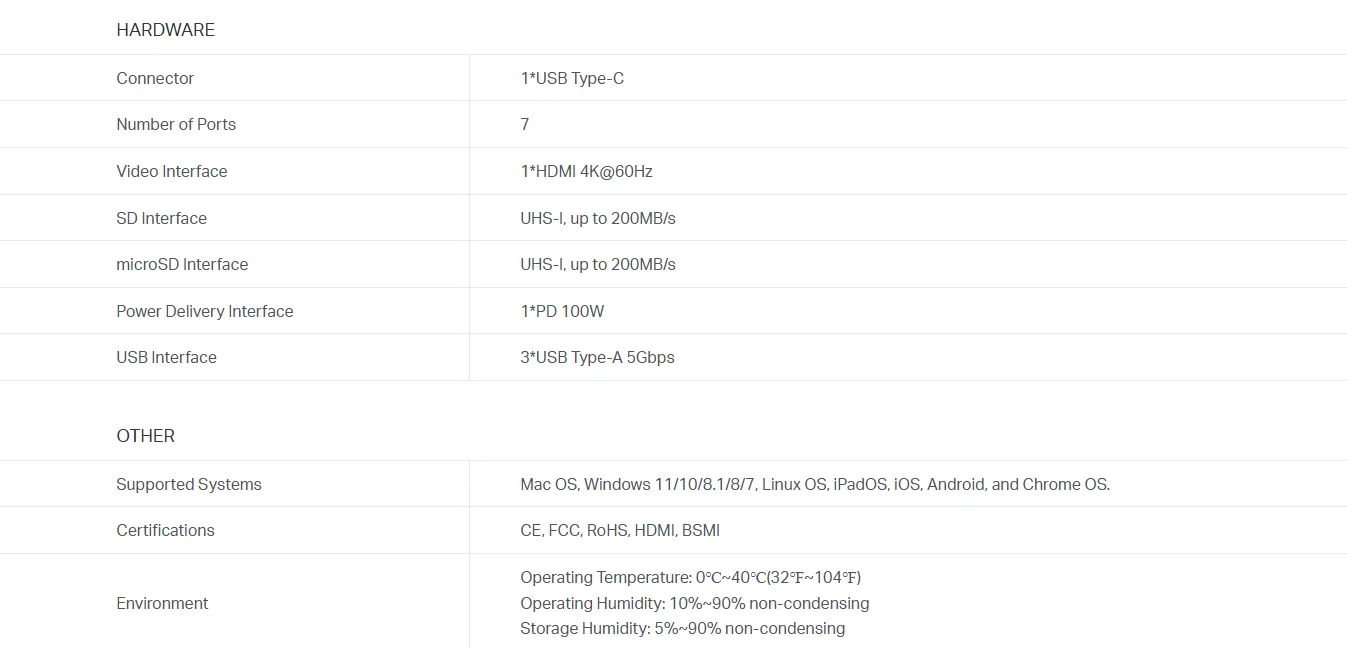Click the microSD Interface label
1347x648 pixels.
[182, 264]
